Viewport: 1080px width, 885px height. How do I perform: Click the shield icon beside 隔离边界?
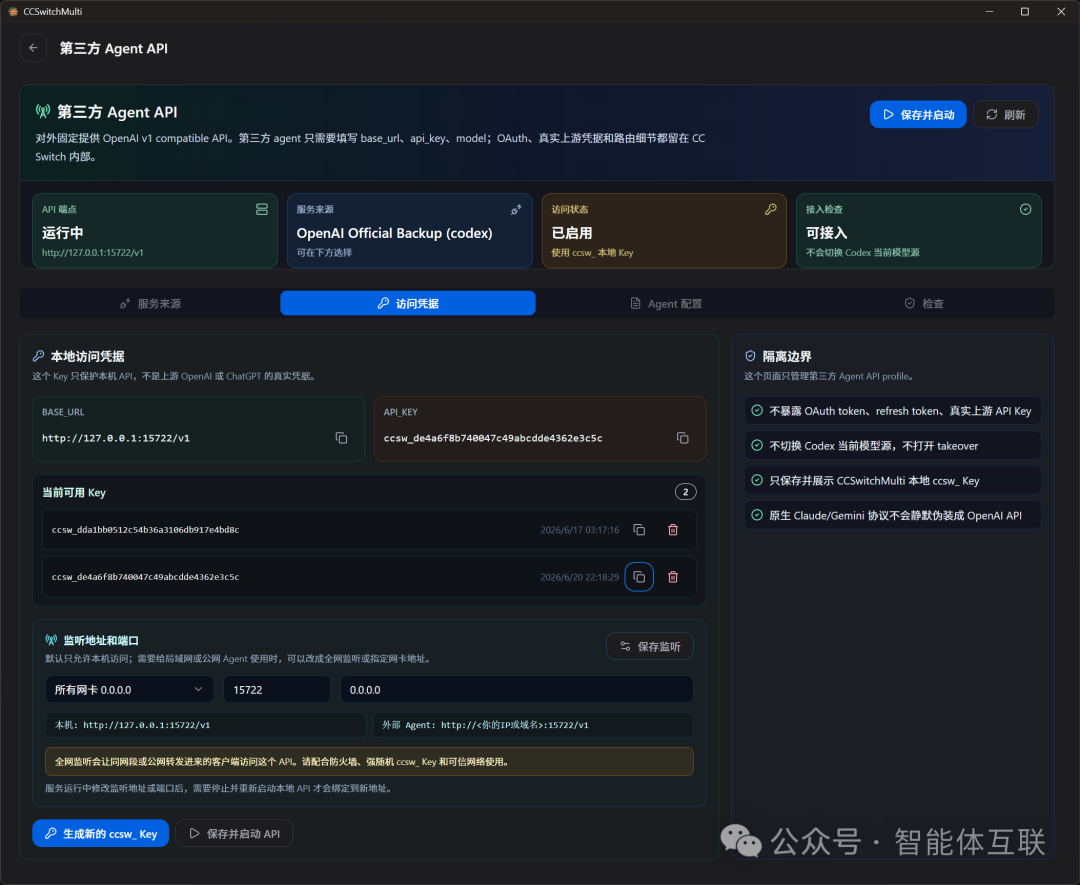pos(751,356)
